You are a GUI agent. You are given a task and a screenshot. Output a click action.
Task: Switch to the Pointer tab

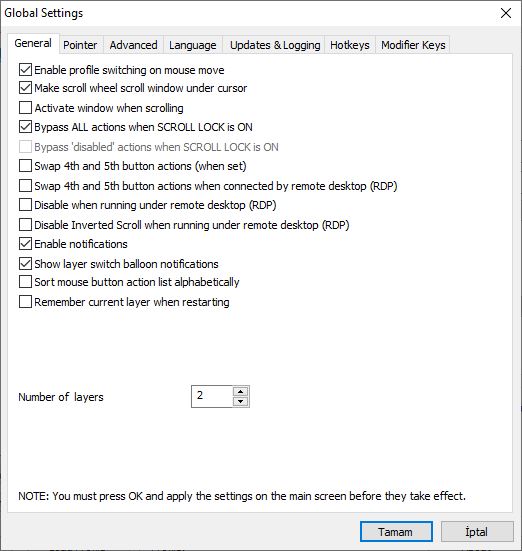80,45
